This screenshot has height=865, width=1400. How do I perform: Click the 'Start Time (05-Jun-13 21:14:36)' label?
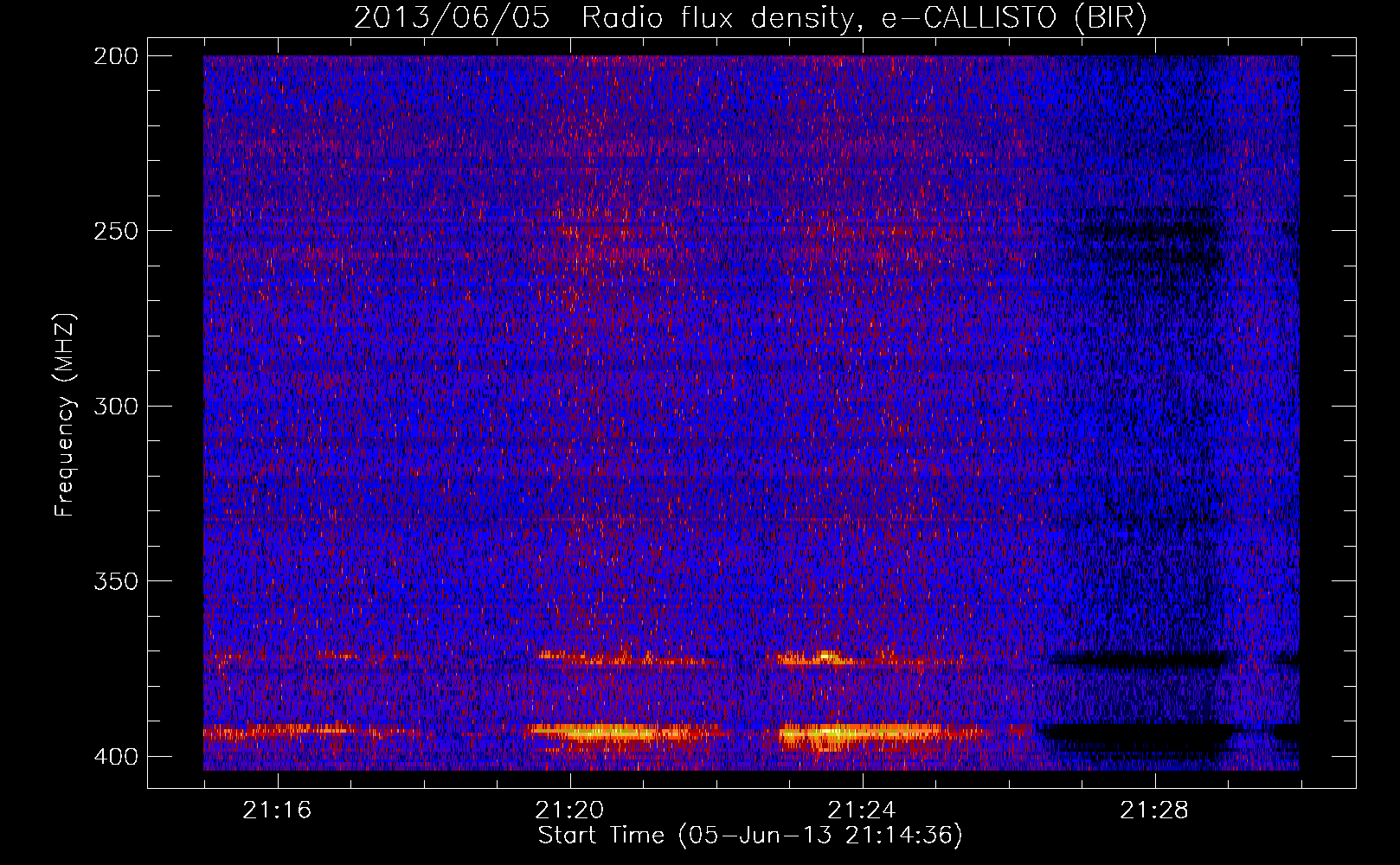pyautogui.click(x=750, y=836)
